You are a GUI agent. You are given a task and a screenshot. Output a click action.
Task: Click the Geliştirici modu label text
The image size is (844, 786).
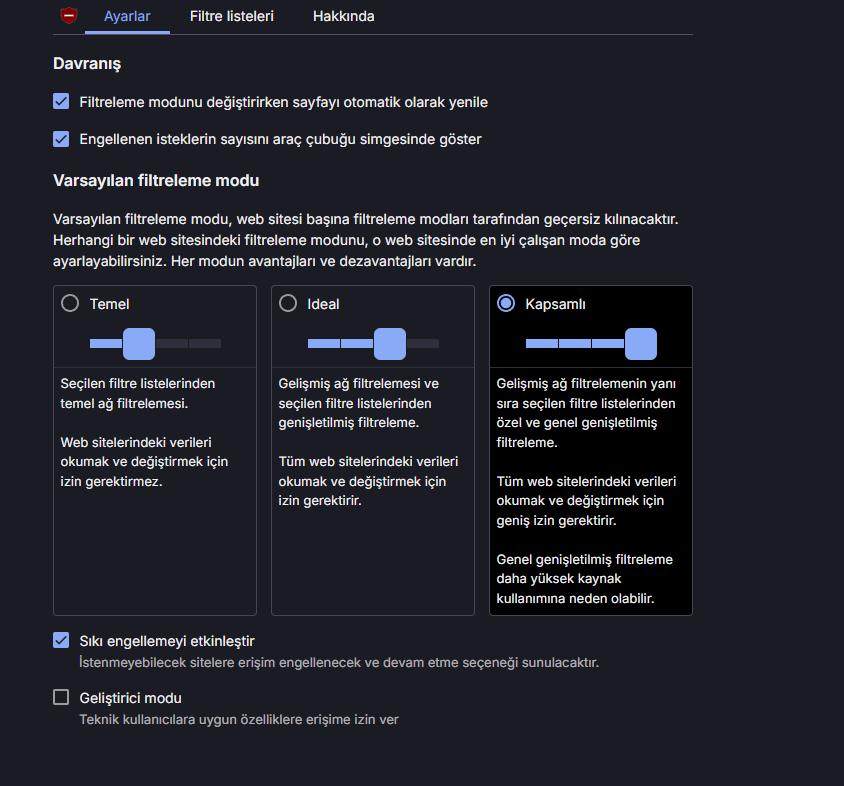point(130,698)
